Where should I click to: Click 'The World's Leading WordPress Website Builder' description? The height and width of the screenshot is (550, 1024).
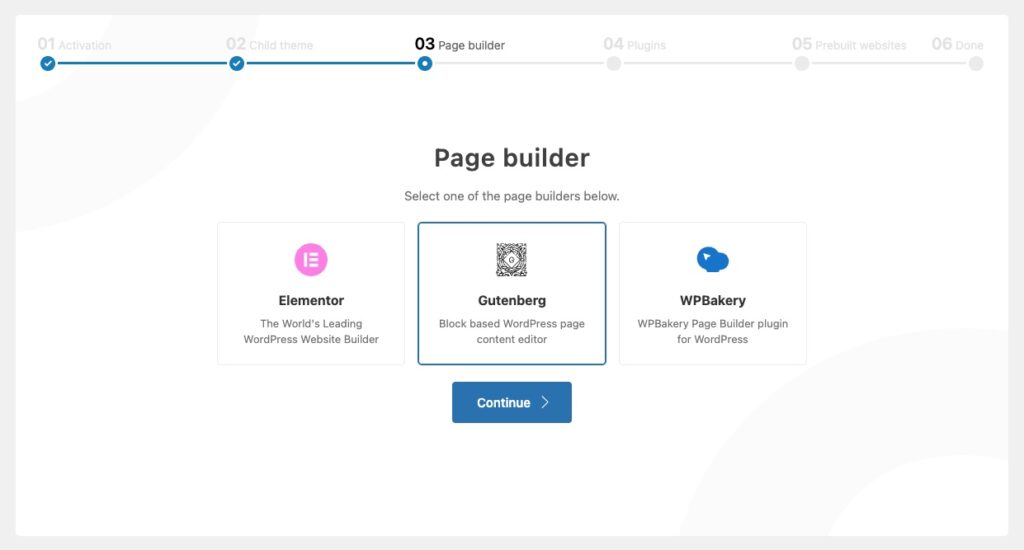click(x=311, y=331)
